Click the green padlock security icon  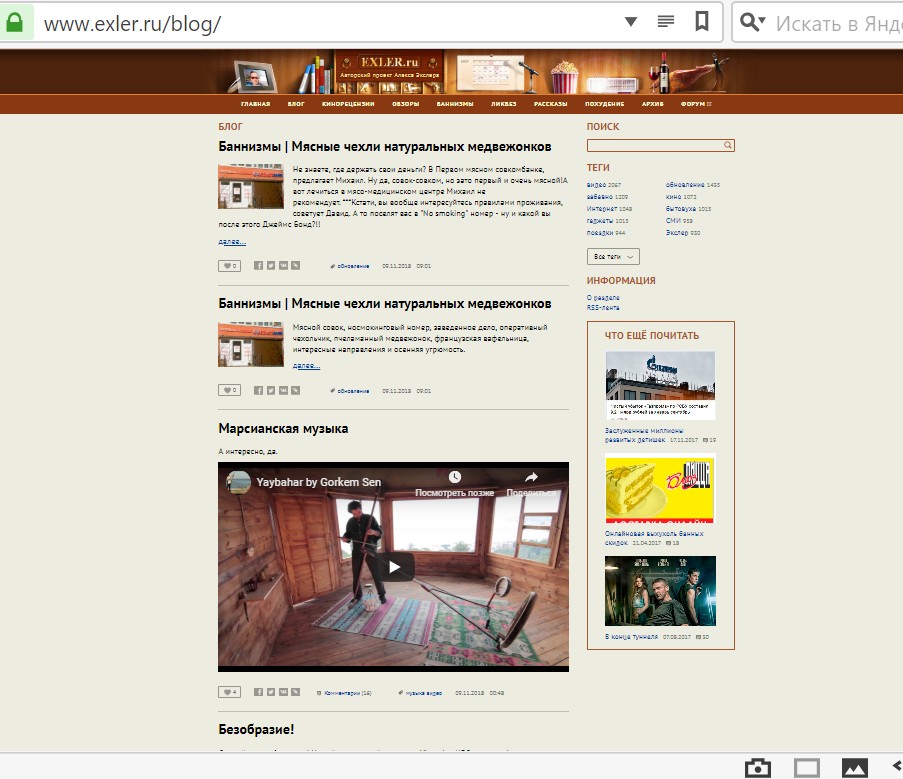15,22
